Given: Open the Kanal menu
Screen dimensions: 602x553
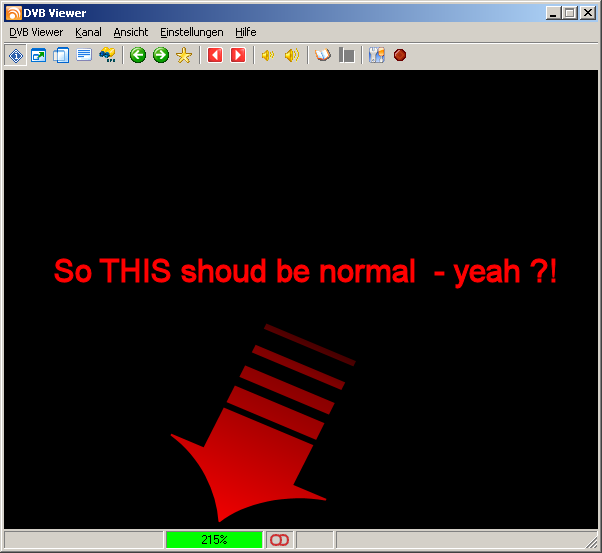Looking at the screenshot, I should [x=88, y=32].
